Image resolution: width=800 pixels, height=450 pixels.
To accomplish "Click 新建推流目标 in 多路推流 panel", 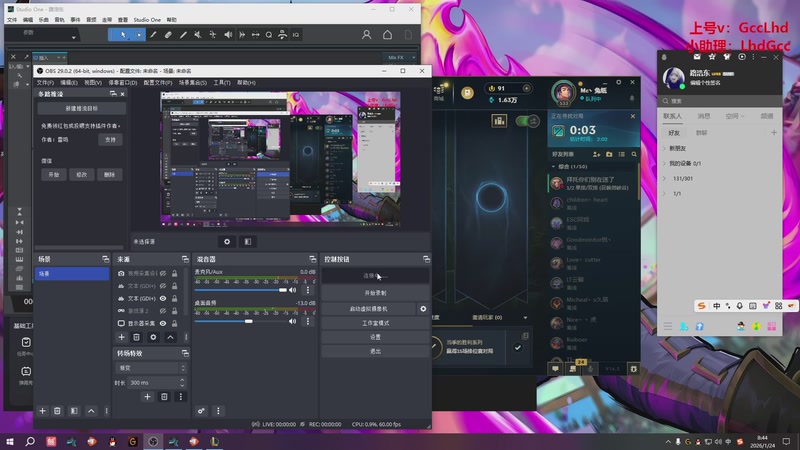I will (x=82, y=108).
